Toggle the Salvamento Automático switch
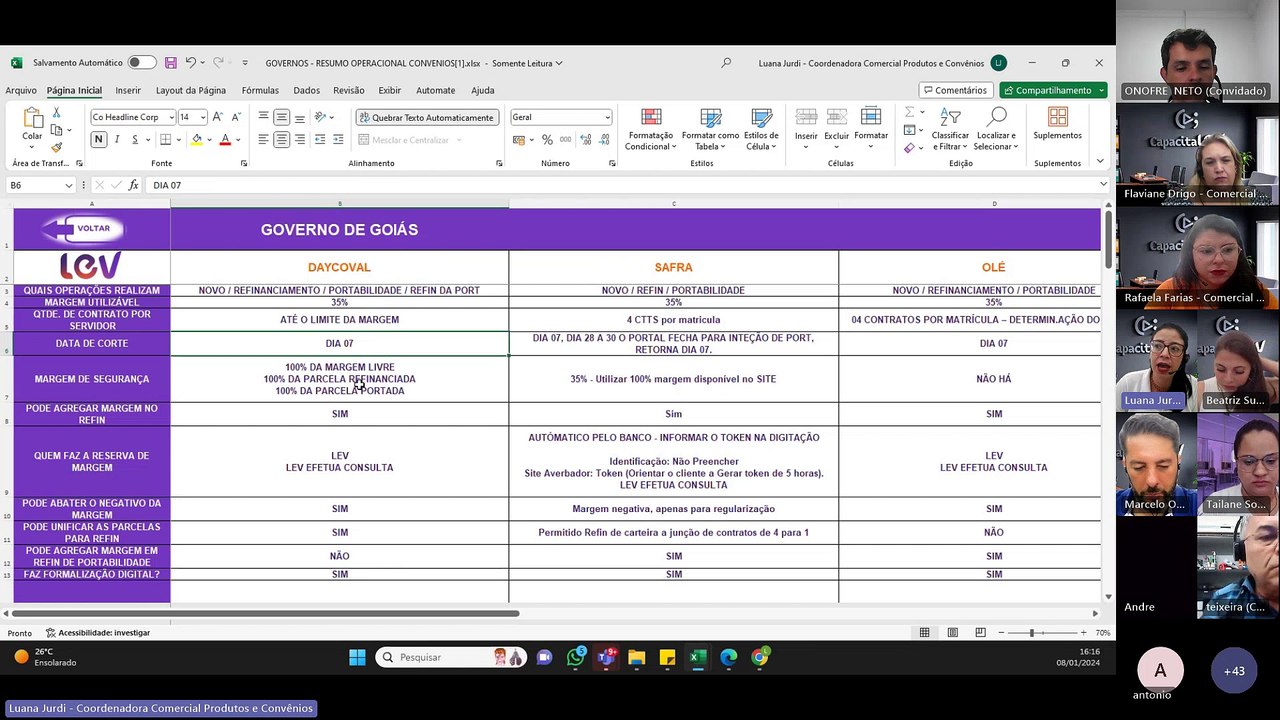This screenshot has width=1280, height=720. coord(141,63)
